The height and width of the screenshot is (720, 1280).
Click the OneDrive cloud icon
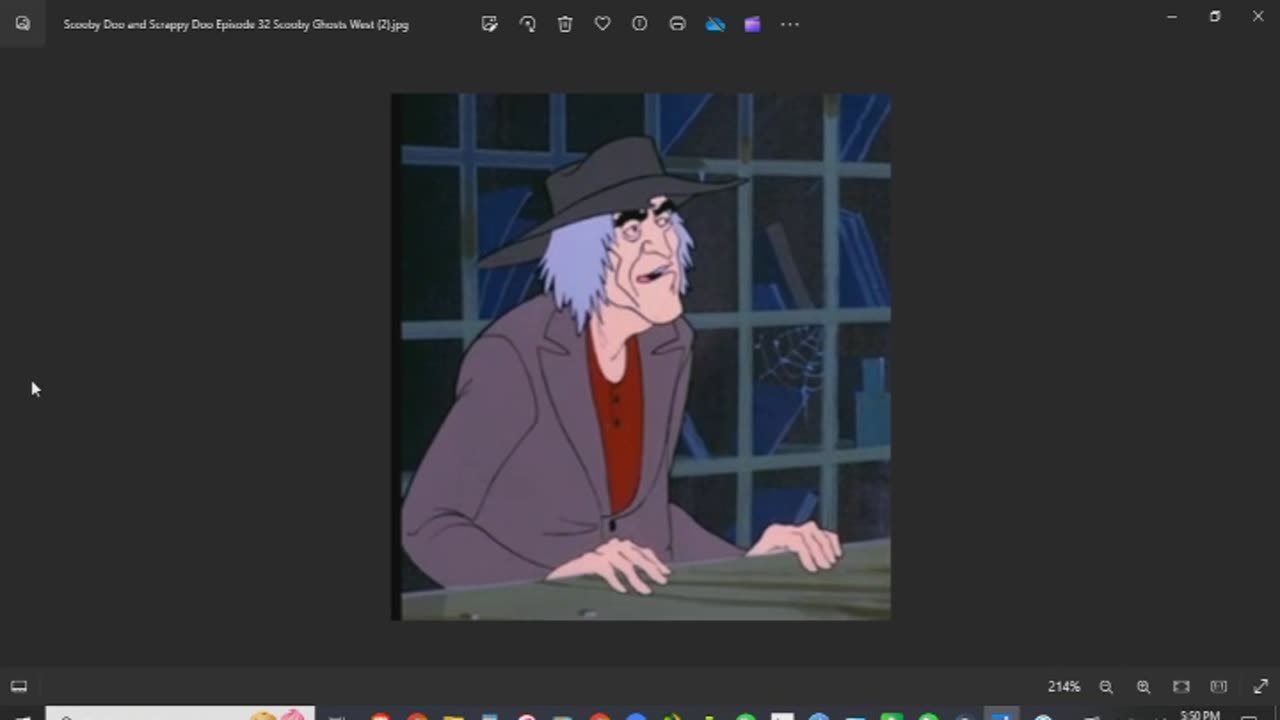point(715,24)
